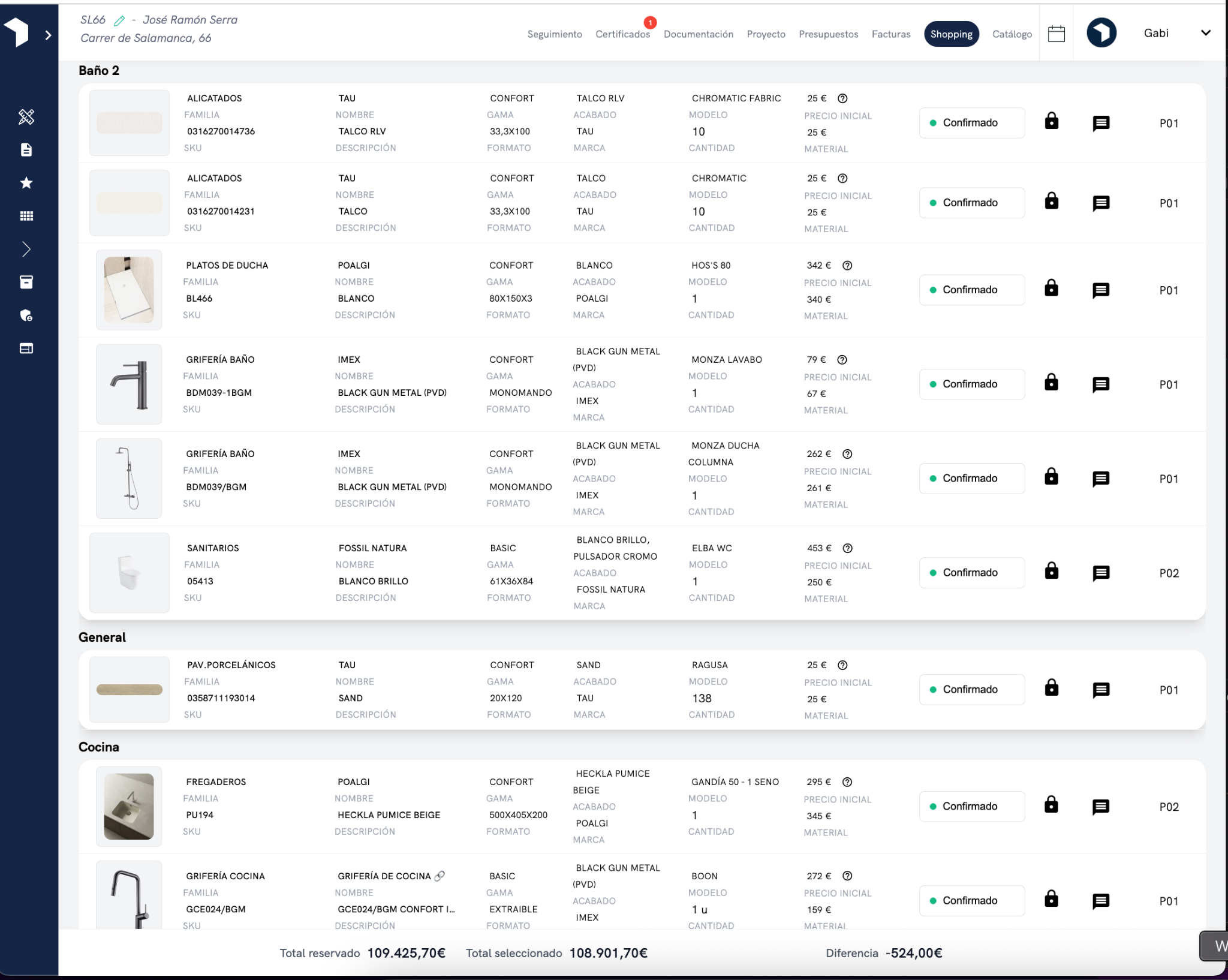
Task: Click the grid table icon in the sidebar
Action: (26, 216)
